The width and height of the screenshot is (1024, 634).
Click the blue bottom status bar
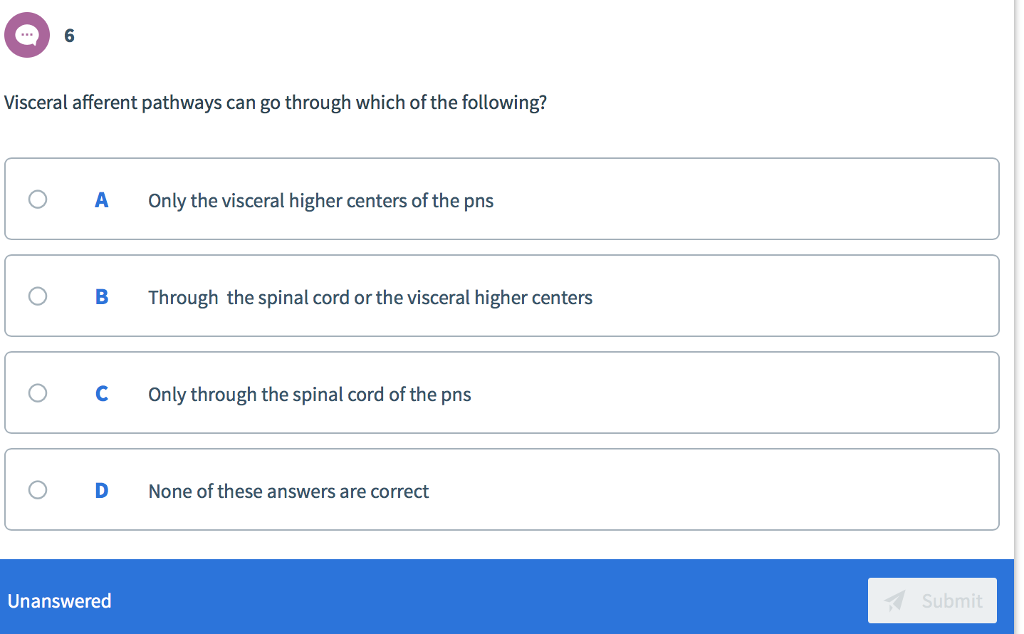click(x=500, y=600)
